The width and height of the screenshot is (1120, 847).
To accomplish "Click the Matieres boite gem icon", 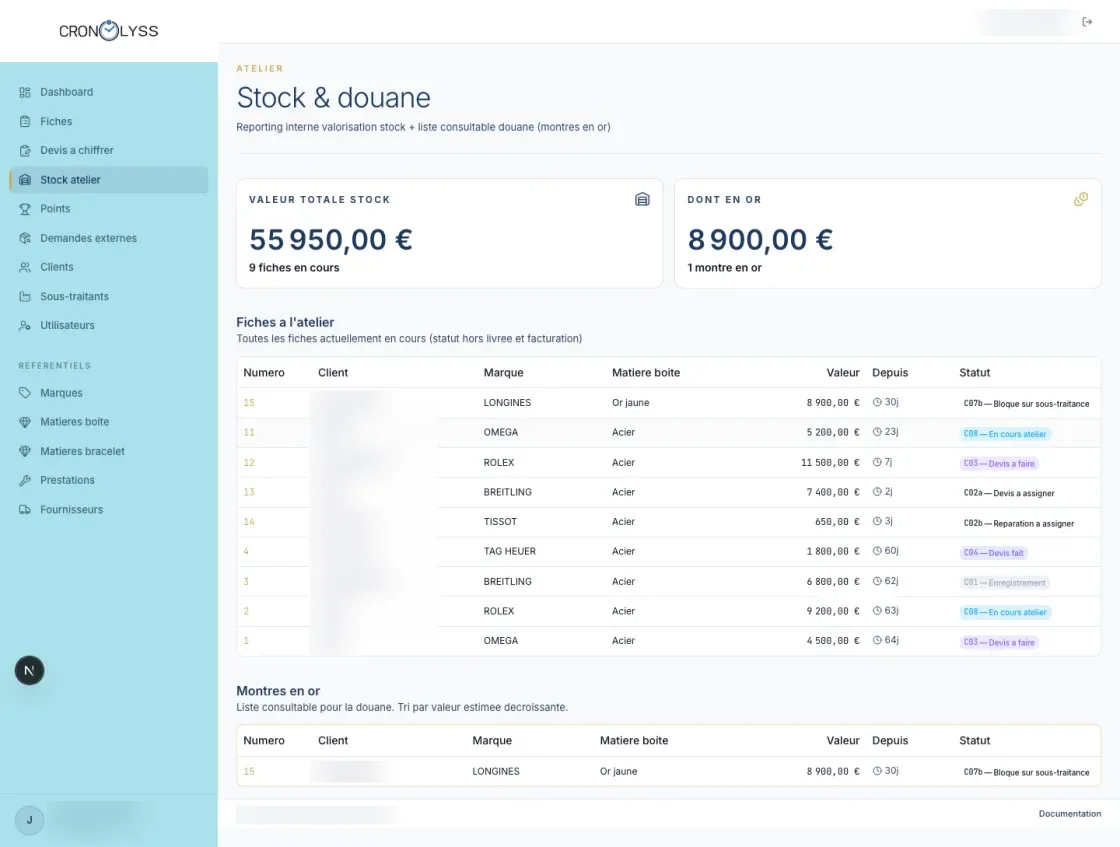I will click(x=25, y=422).
